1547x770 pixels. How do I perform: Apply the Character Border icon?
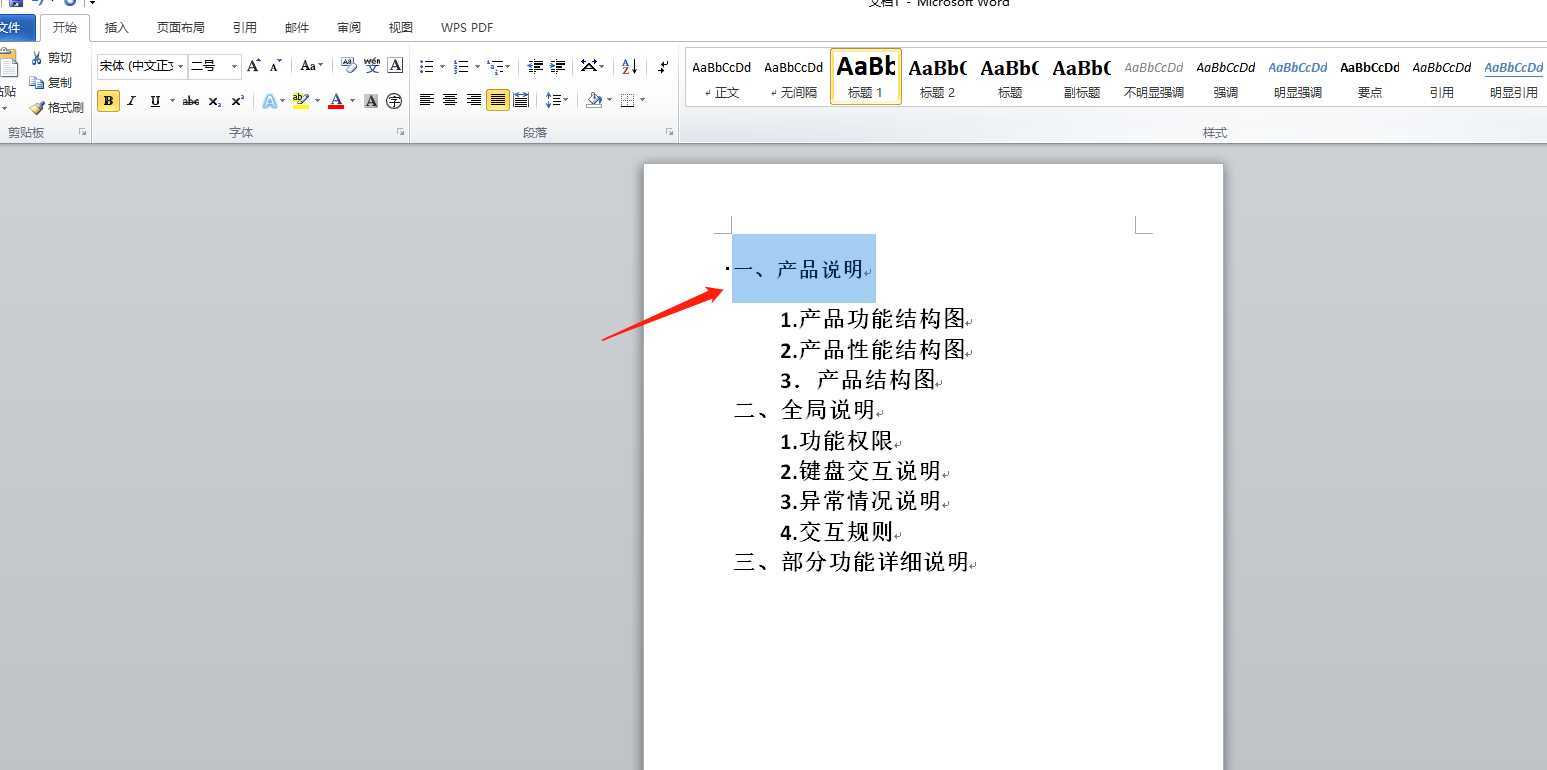click(396, 66)
